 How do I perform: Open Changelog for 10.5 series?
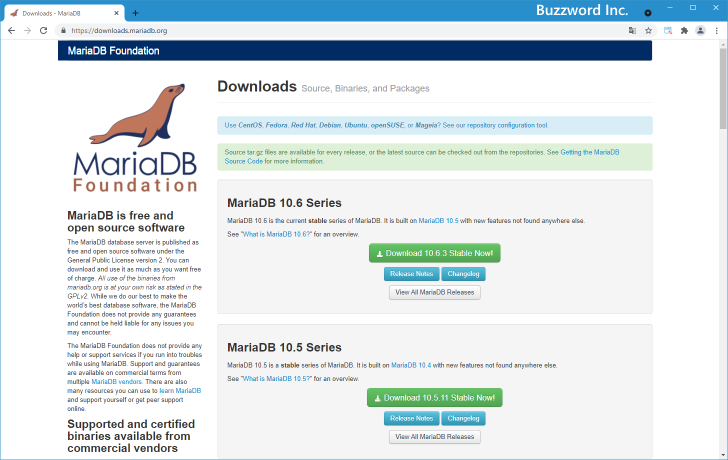coord(463,418)
